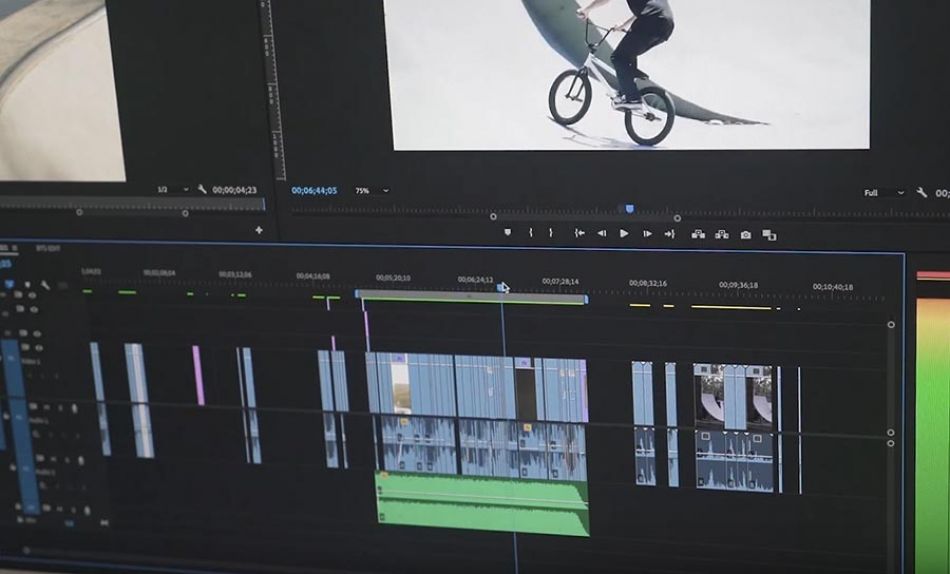Open Timeline display settings wrench

coord(45,284)
